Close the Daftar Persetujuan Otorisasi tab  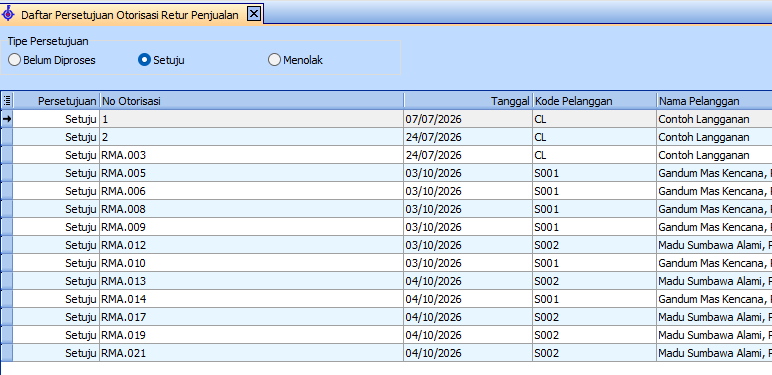tap(253, 14)
